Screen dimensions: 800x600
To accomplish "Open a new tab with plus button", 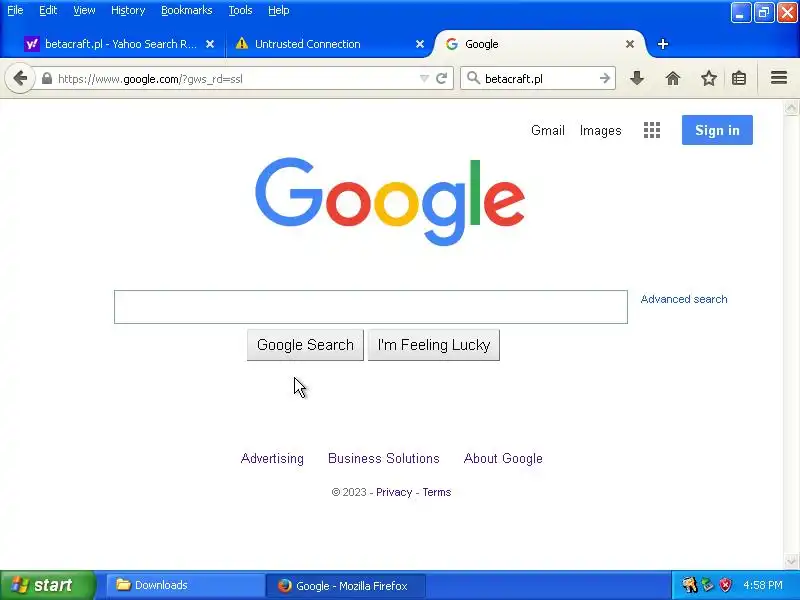I will pyautogui.click(x=663, y=44).
